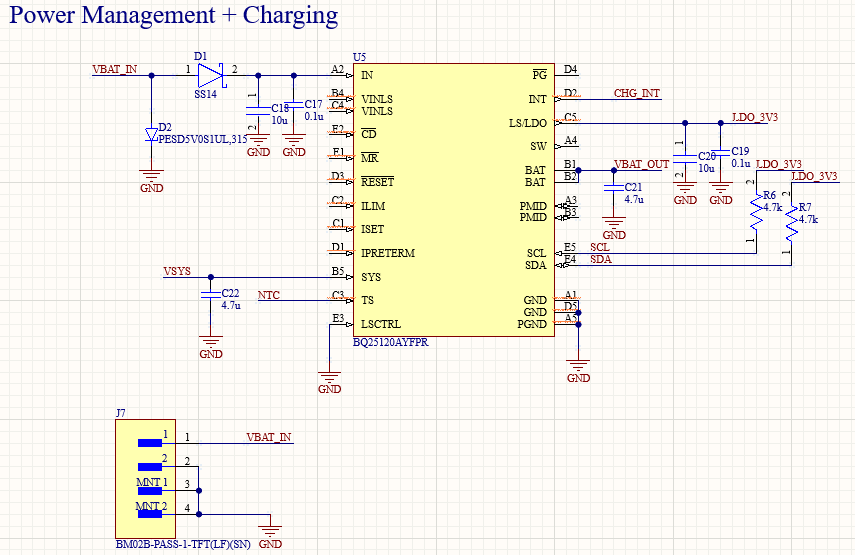Click the 4.7k value of R6
This screenshot has width=855, height=555.
click(773, 207)
